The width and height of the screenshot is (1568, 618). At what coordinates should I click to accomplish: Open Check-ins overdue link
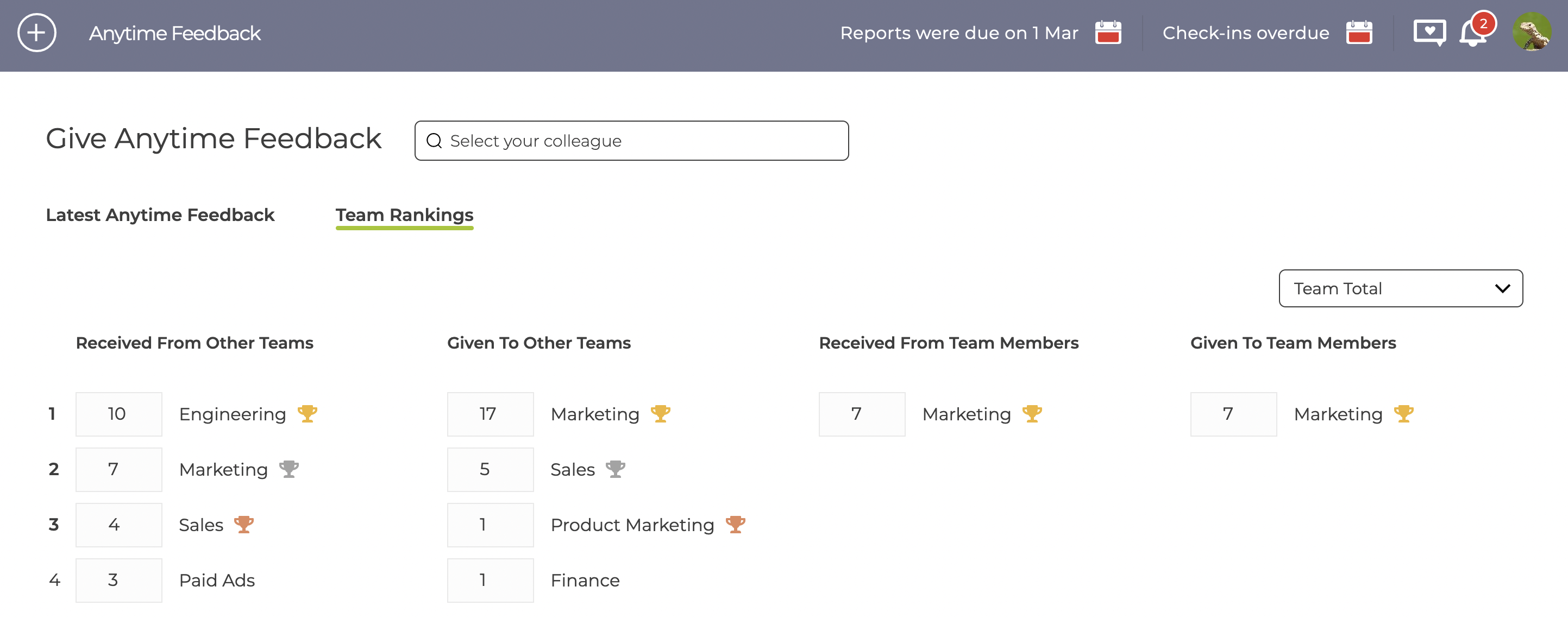(1245, 33)
